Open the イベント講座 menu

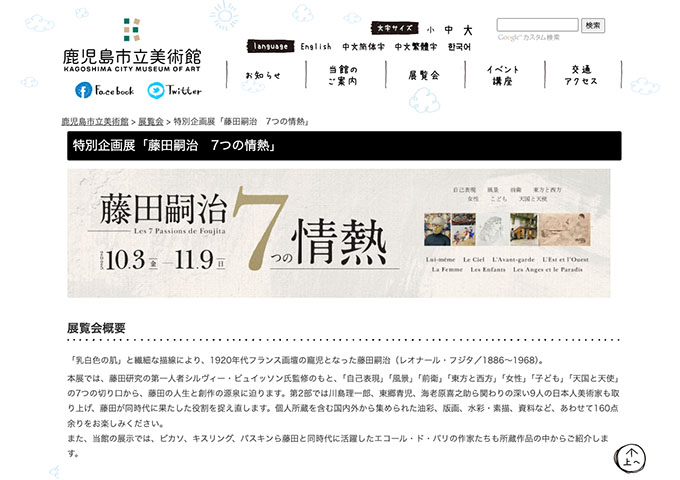coord(502,75)
